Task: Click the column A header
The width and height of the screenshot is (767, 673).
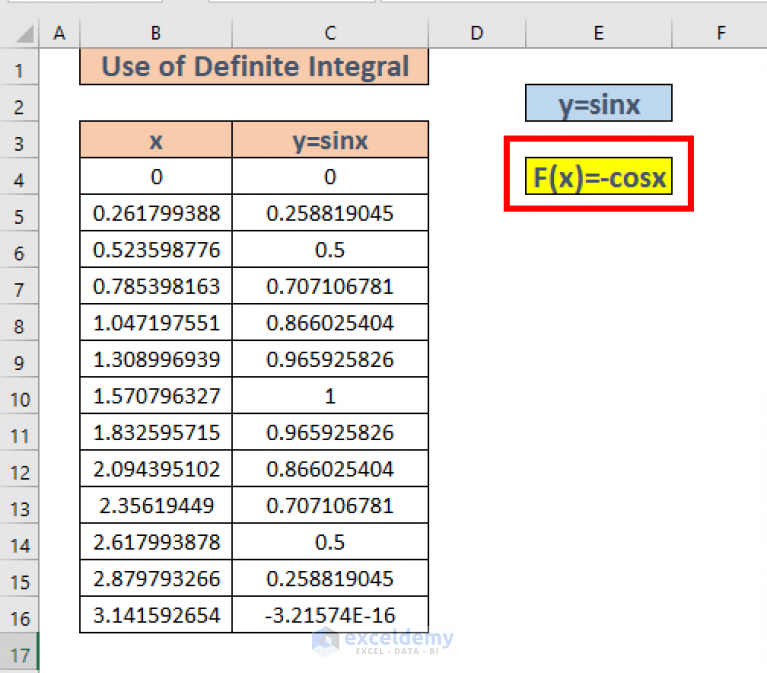Action: (59, 34)
